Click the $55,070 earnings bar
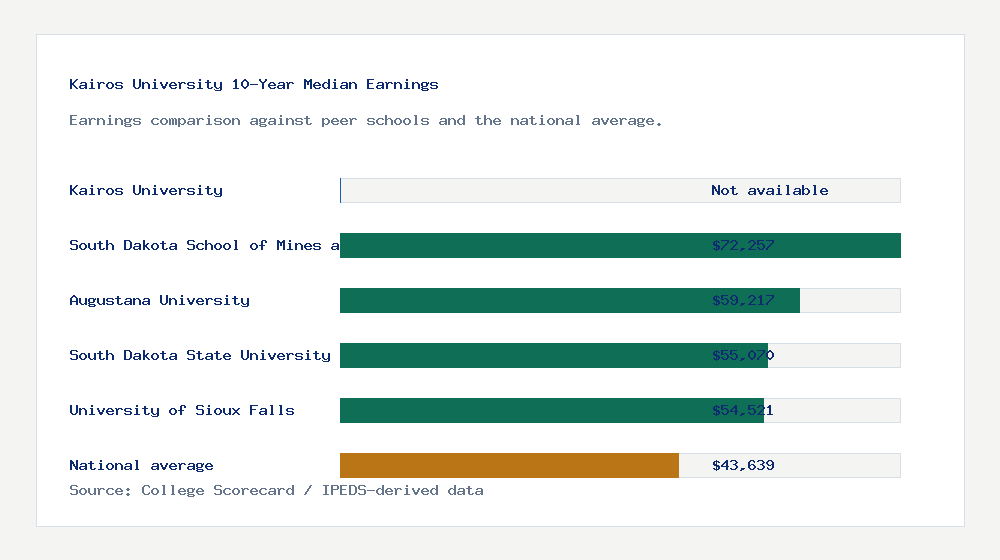The height and width of the screenshot is (560, 1000). pos(554,355)
